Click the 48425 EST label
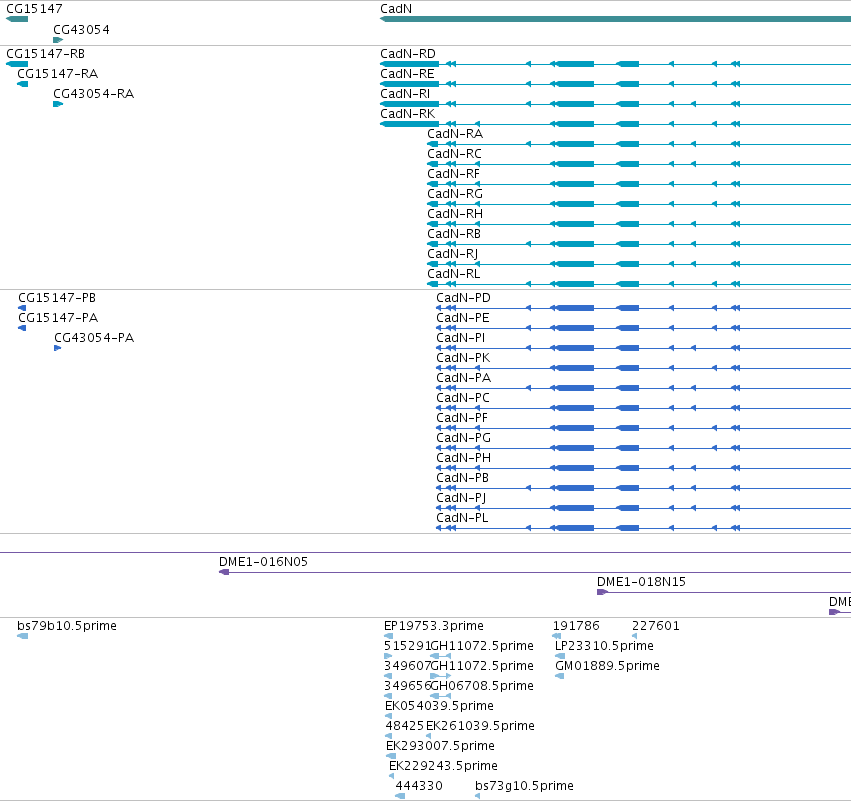851x801 pixels. 404,726
